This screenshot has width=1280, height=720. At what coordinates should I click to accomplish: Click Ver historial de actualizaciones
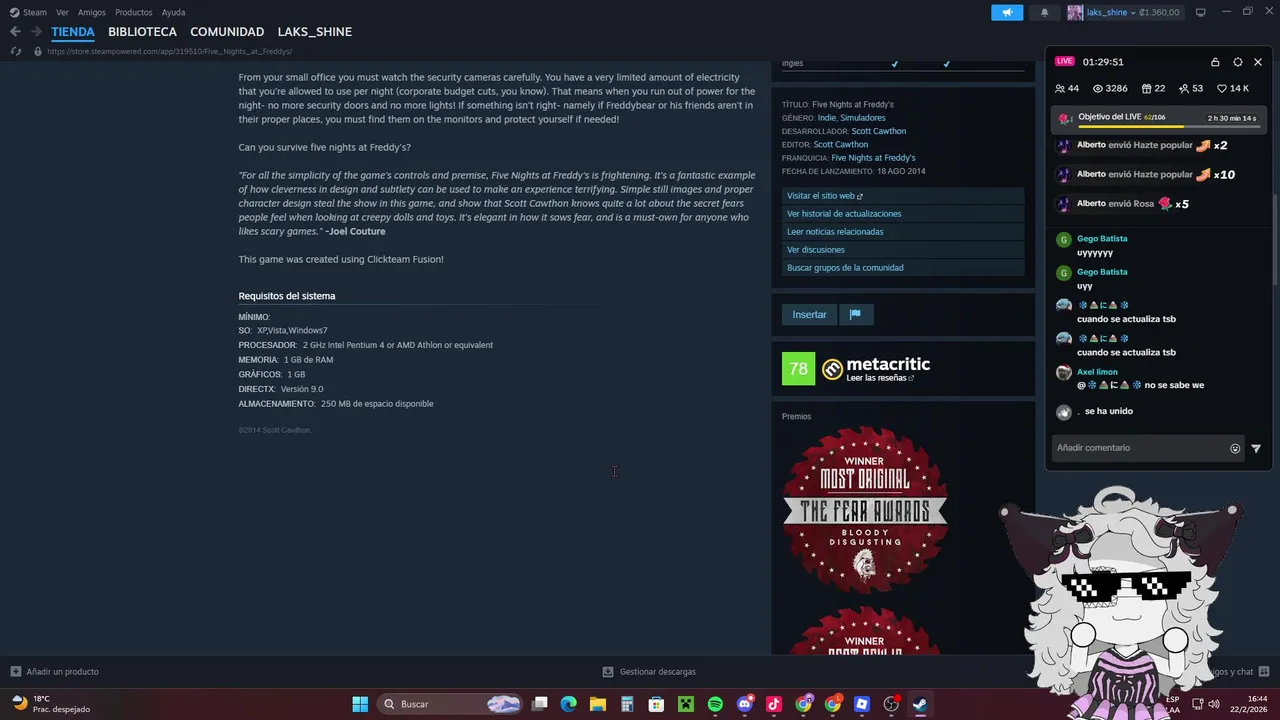coord(903,214)
